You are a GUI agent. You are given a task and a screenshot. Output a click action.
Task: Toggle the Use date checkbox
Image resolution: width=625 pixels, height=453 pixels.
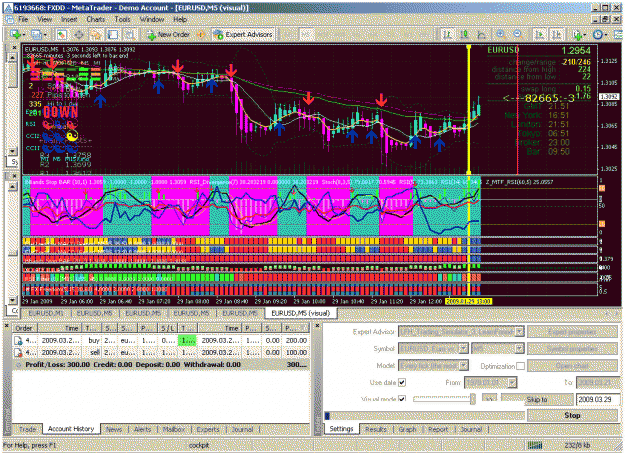click(402, 383)
